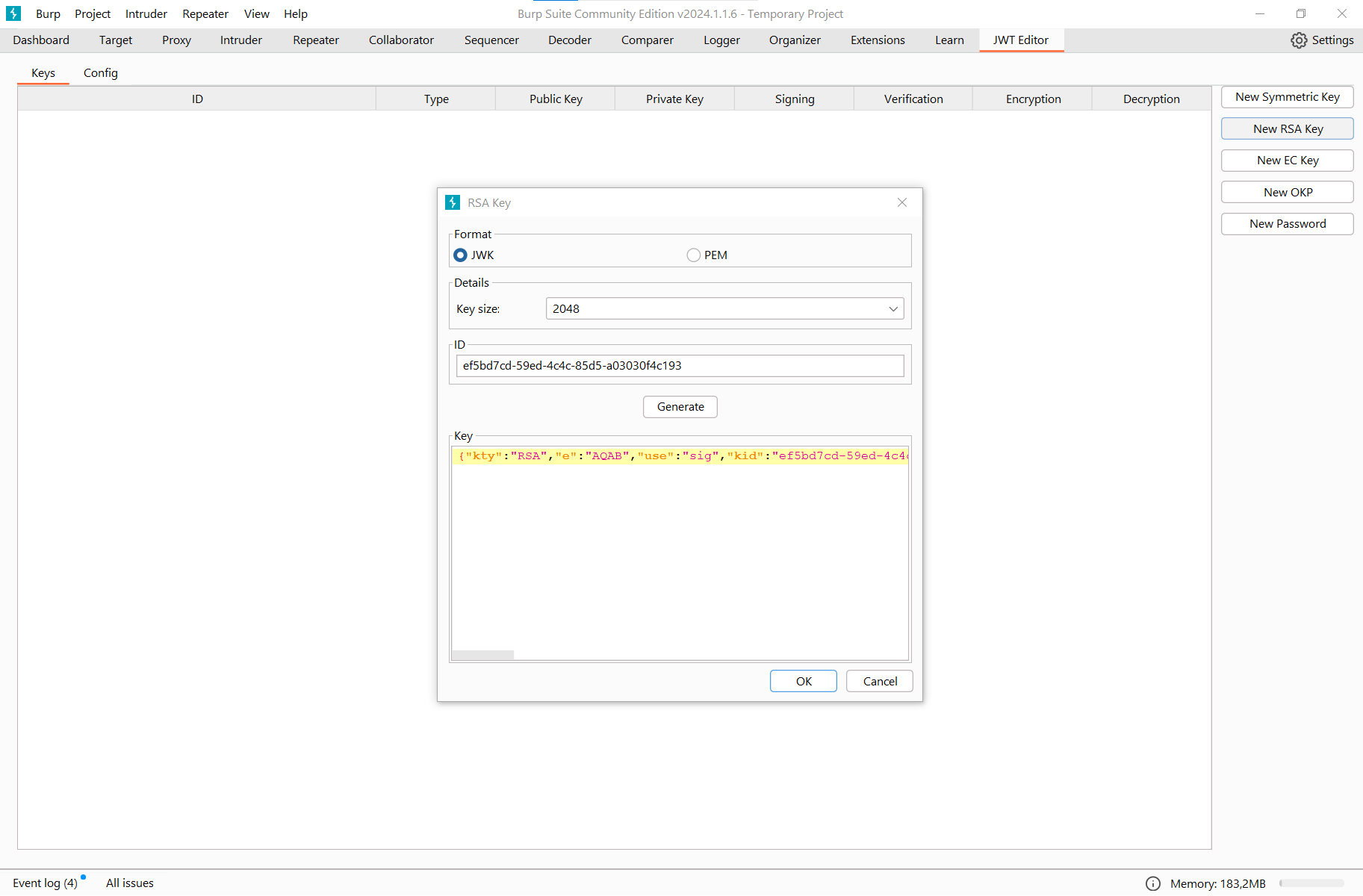Viewport: 1363px width, 896px height.
Task: Switch to the Learn tab
Action: [949, 40]
